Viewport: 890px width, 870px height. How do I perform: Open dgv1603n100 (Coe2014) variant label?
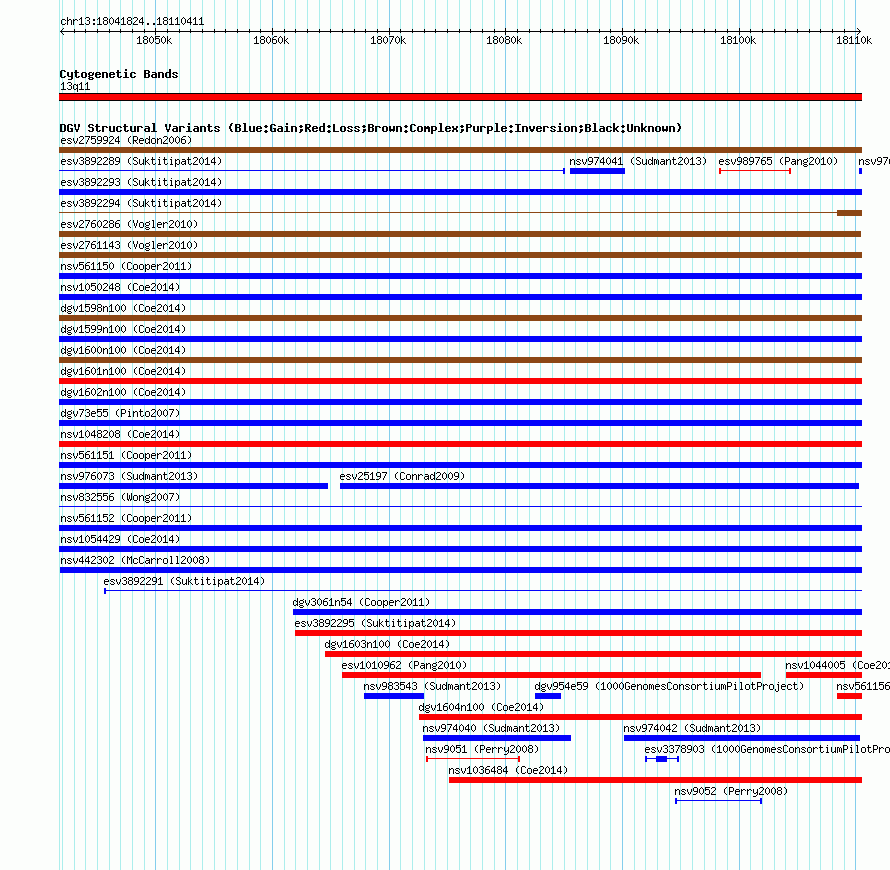[387, 644]
